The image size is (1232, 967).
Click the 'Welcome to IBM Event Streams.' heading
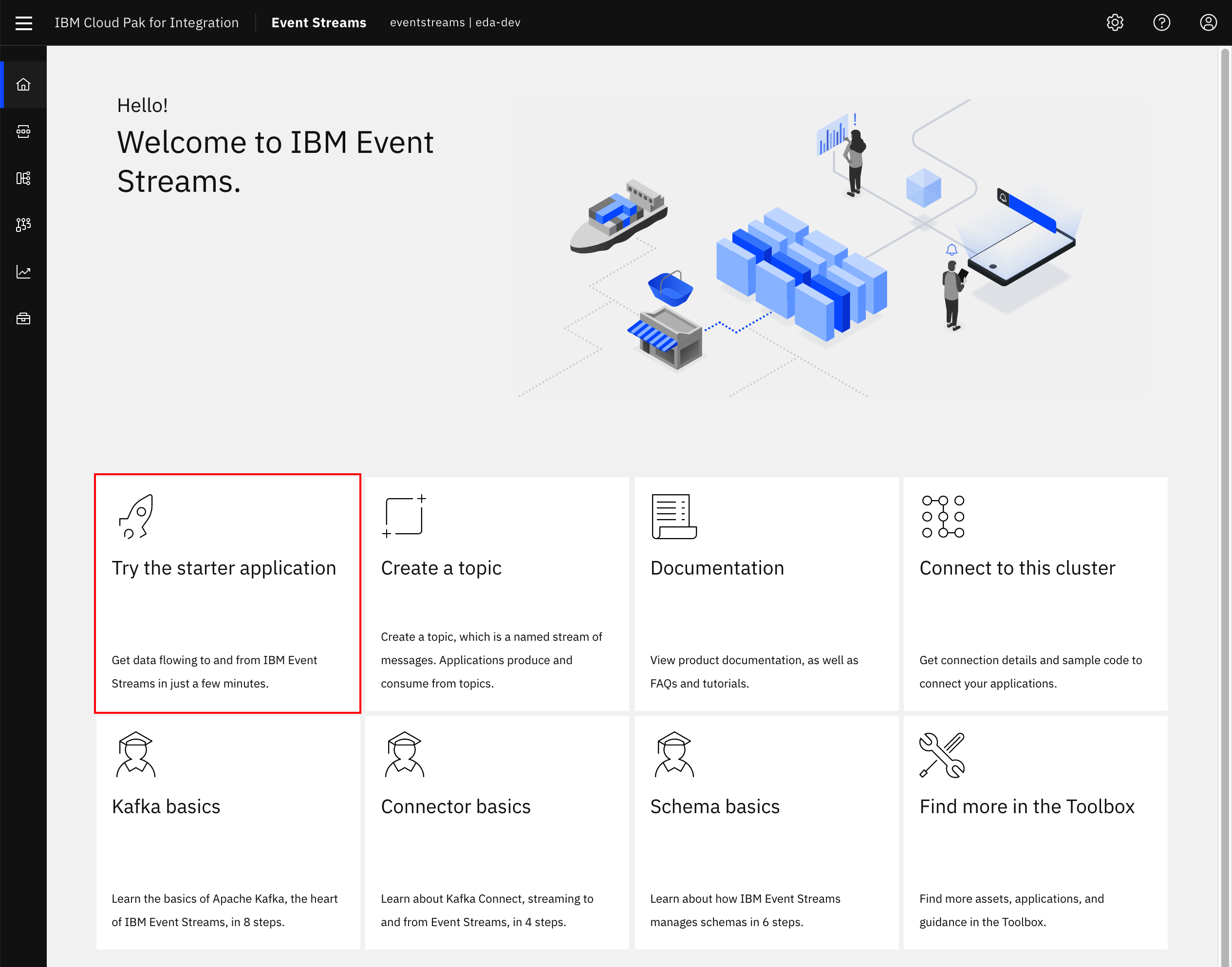tap(275, 161)
